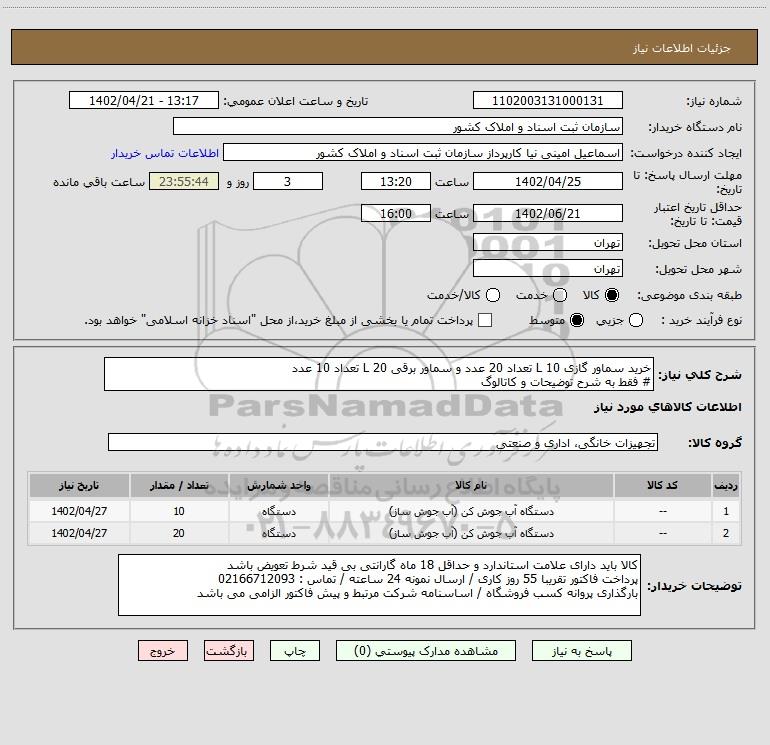Select the متوسط purchase type radio
The width and height of the screenshot is (770, 745).
[x=577, y=320]
